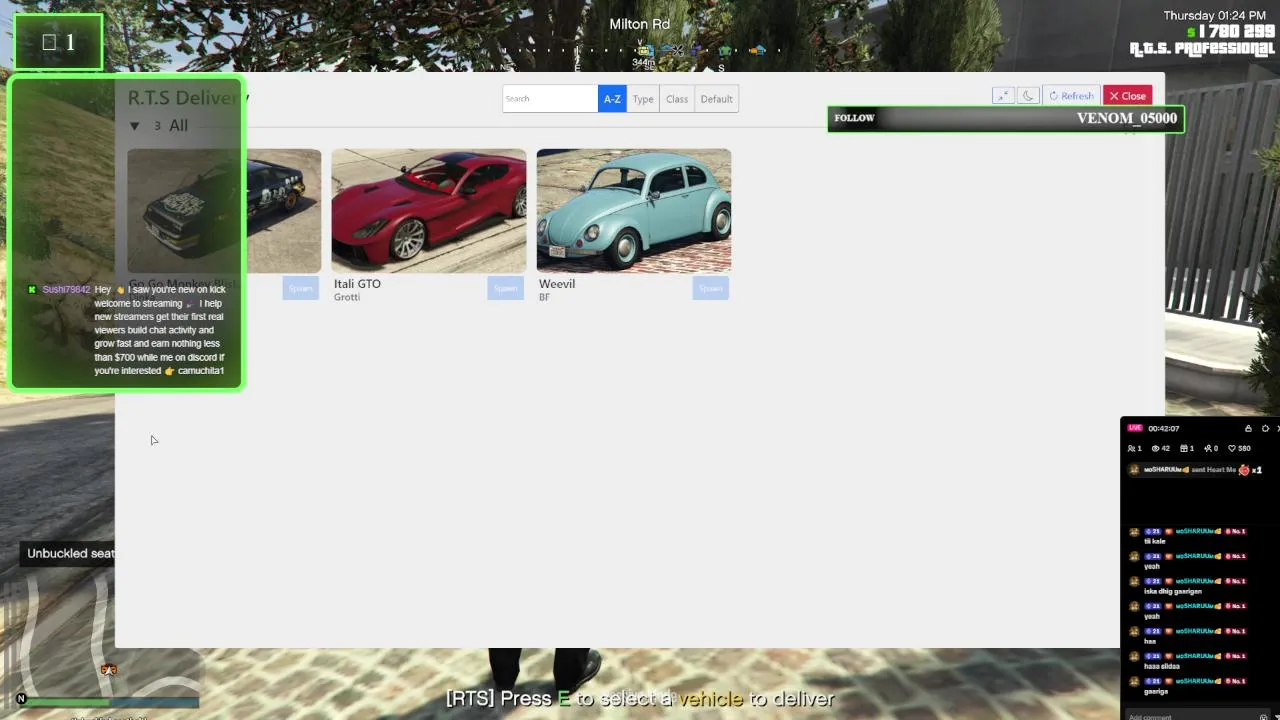This screenshot has width=1280, height=720.
Task: Click the heart likes icon showing 580
Action: [x=1232, y=448]
